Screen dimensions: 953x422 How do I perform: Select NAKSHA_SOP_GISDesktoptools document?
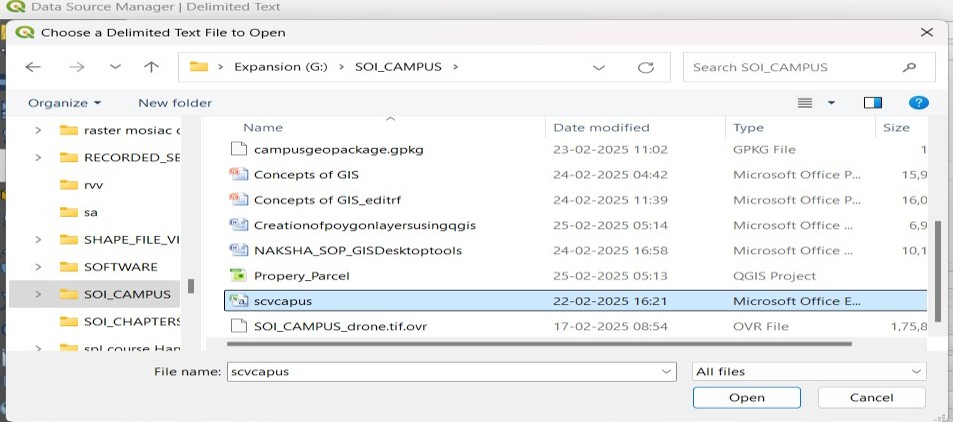click(x=358, y=251)
